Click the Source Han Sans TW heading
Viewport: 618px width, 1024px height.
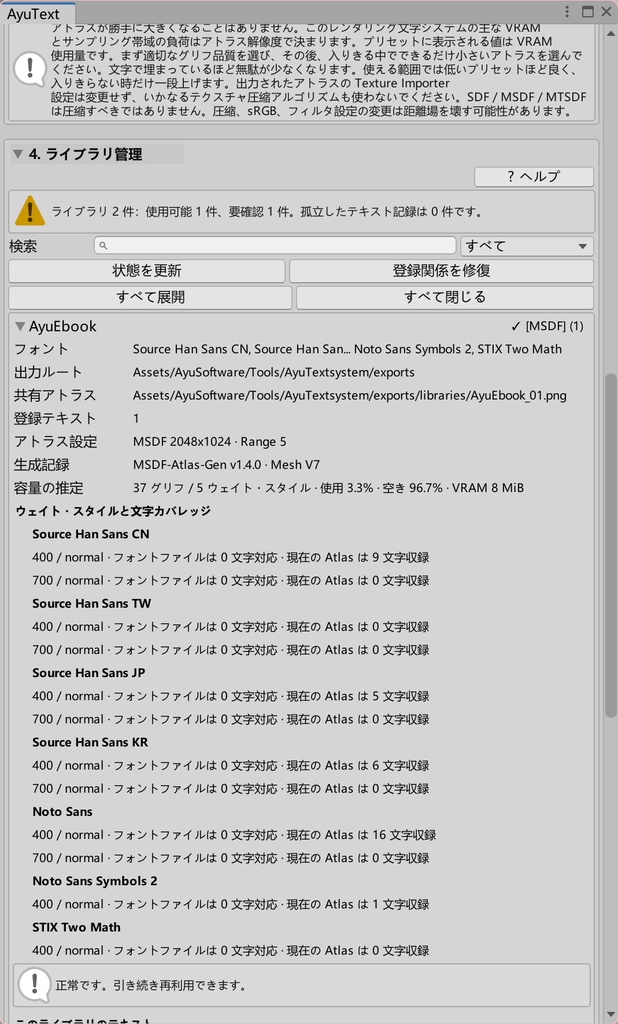tap(91, 603)
